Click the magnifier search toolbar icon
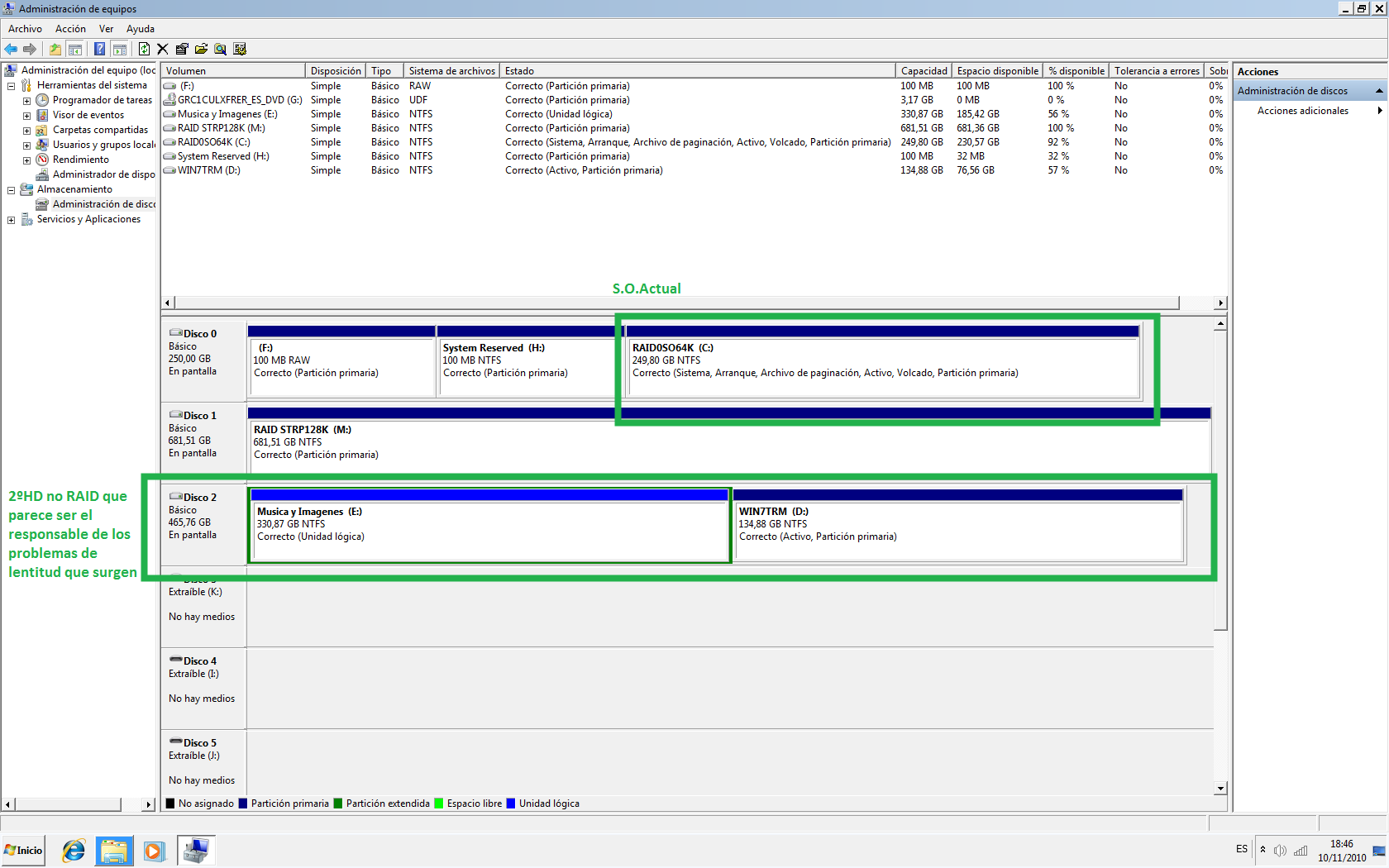This screenshot has height=868, width=1389. pyautogui.click(x=220, y=50)
